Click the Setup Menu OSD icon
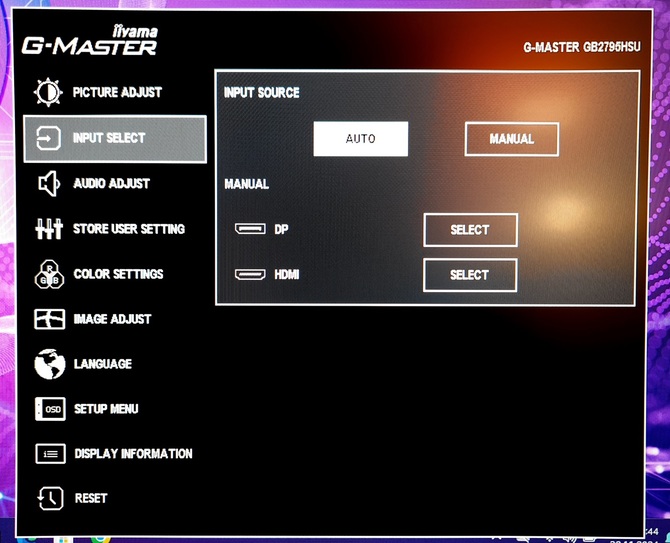The height and width of the screenshot is (543, 670). pyautogui.click(x=50, y=409)
